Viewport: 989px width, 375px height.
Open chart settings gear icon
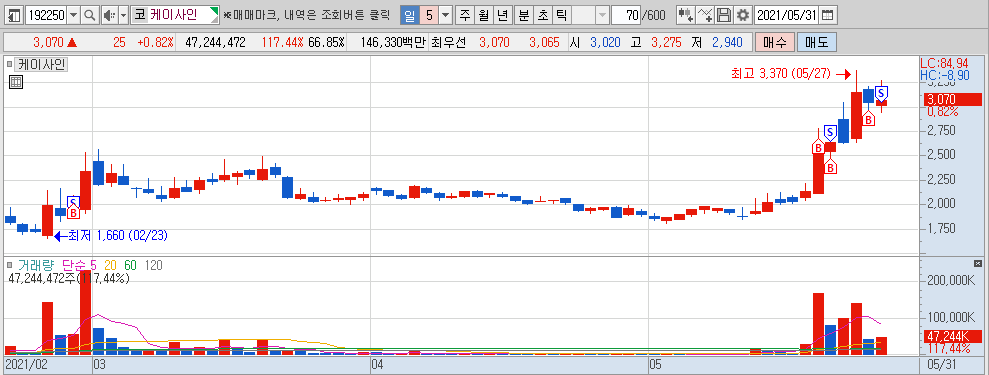pos(744,14)
